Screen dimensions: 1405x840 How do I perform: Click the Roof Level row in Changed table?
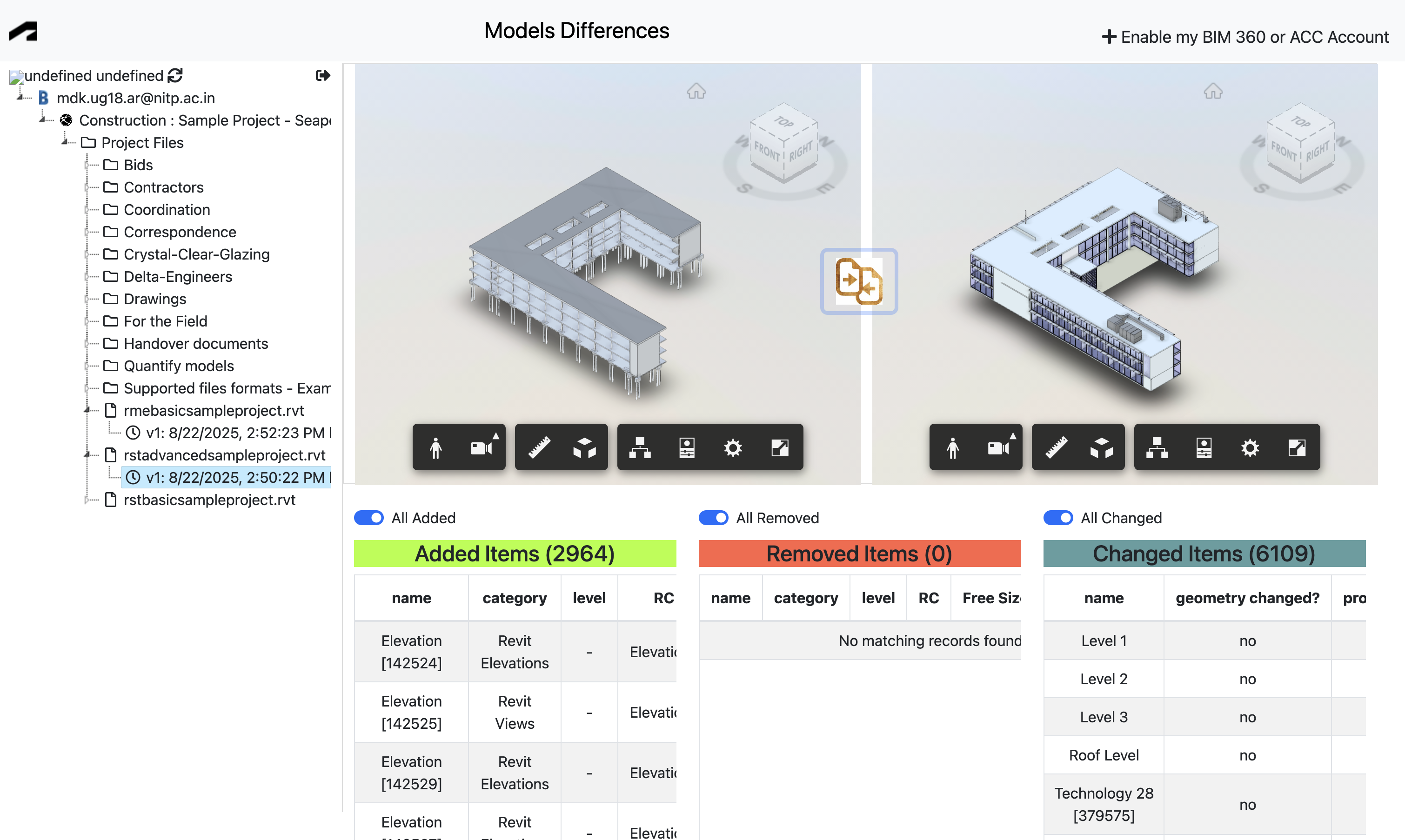[x=1104, y=755]
